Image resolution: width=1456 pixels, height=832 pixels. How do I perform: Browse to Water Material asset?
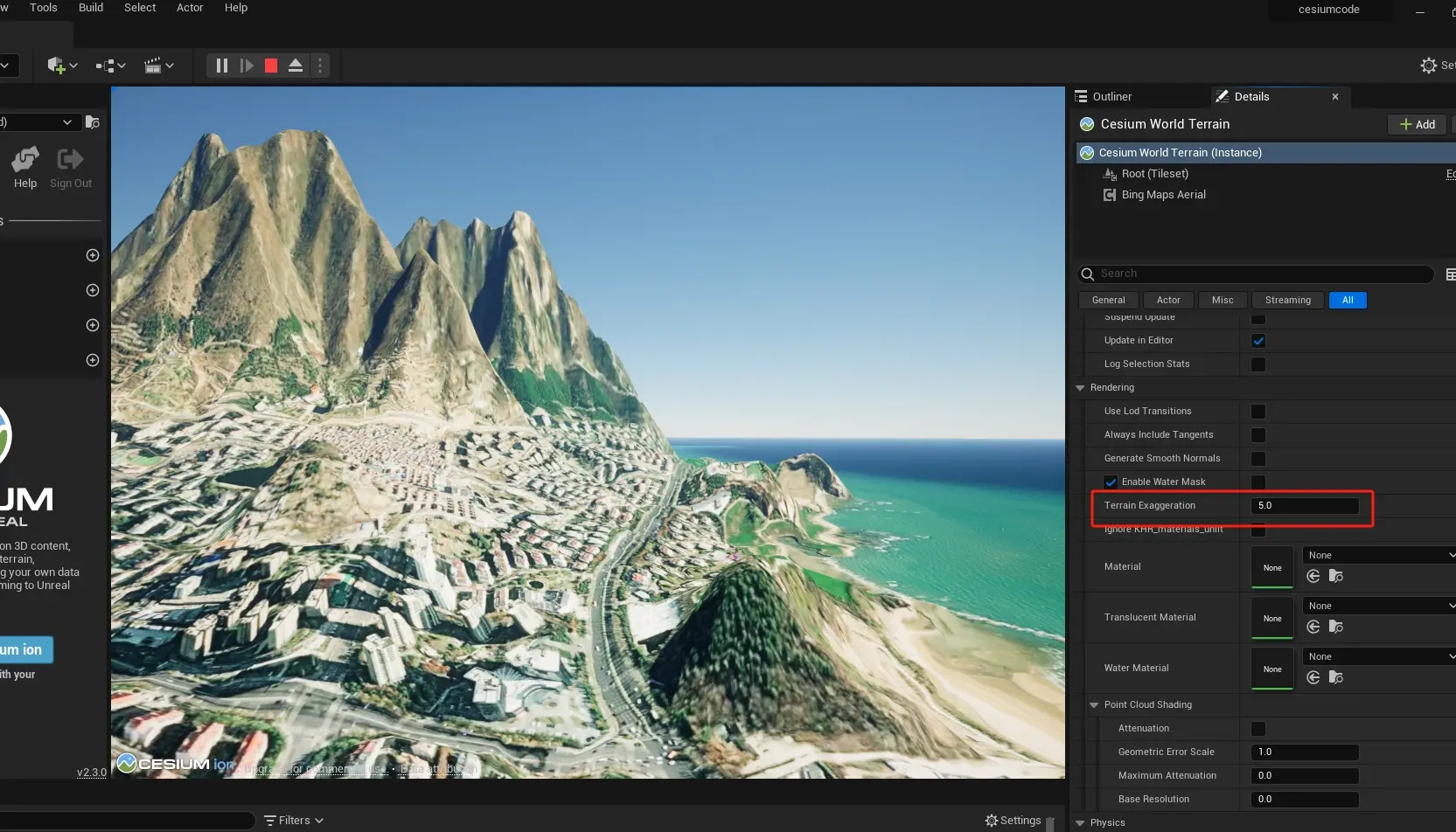coord(1336,677)
